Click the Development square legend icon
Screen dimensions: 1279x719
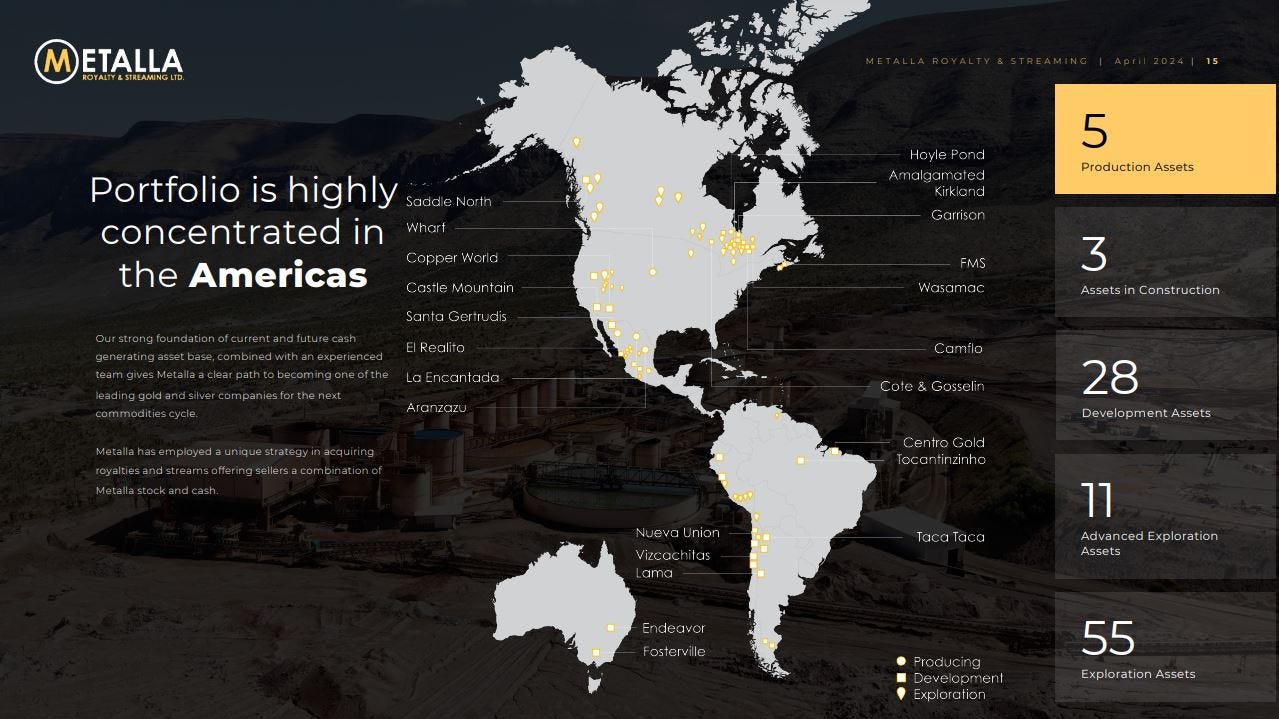(901, 677)
